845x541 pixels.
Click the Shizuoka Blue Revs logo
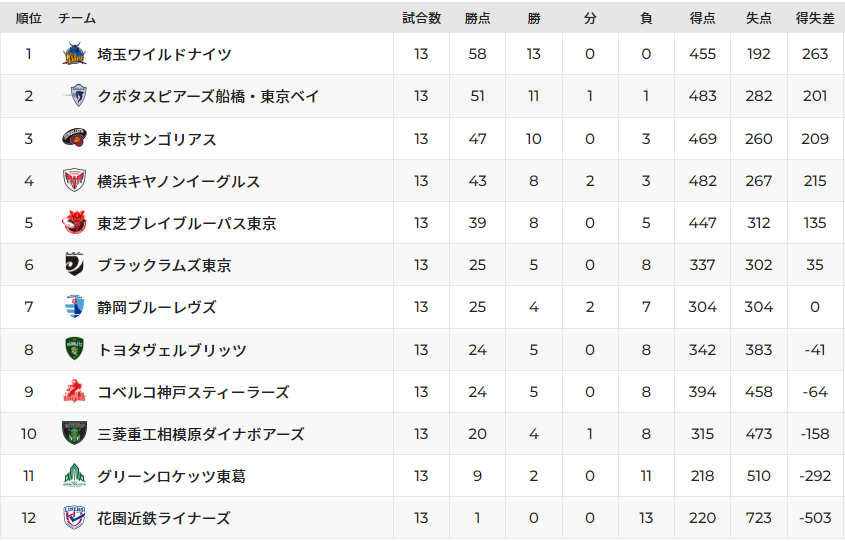(x=74, y=307)
